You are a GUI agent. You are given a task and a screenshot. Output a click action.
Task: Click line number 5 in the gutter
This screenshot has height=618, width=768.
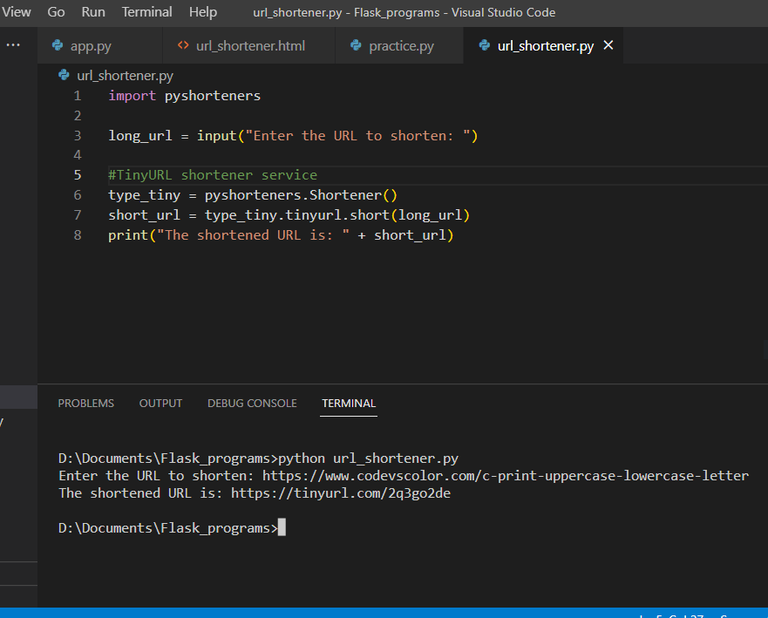click(x=77, y=175)
